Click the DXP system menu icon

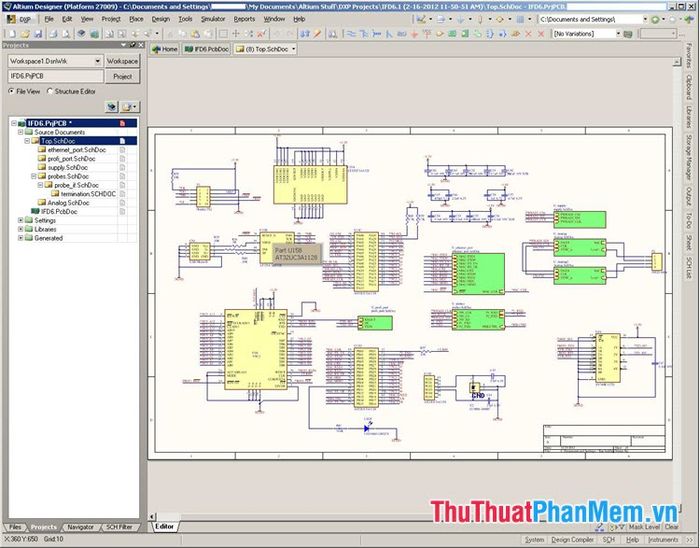tap(20, 20)
